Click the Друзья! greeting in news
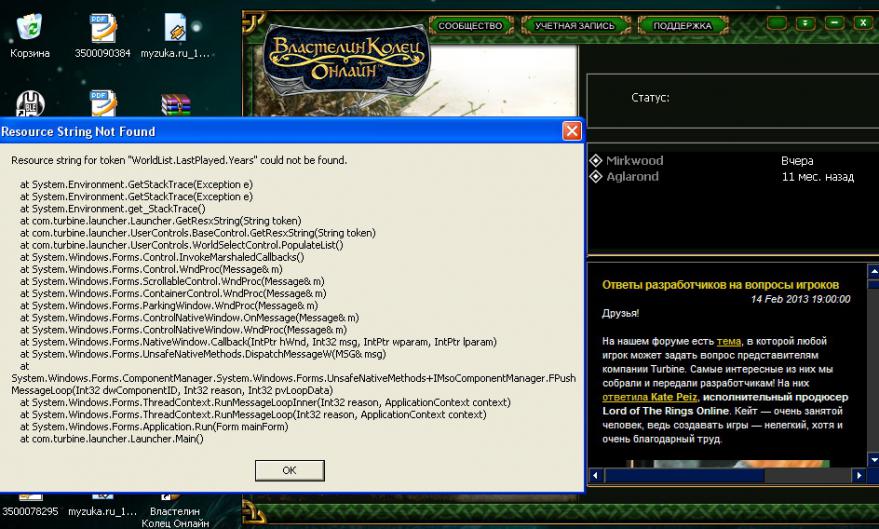879x529 pixels. 621,313
